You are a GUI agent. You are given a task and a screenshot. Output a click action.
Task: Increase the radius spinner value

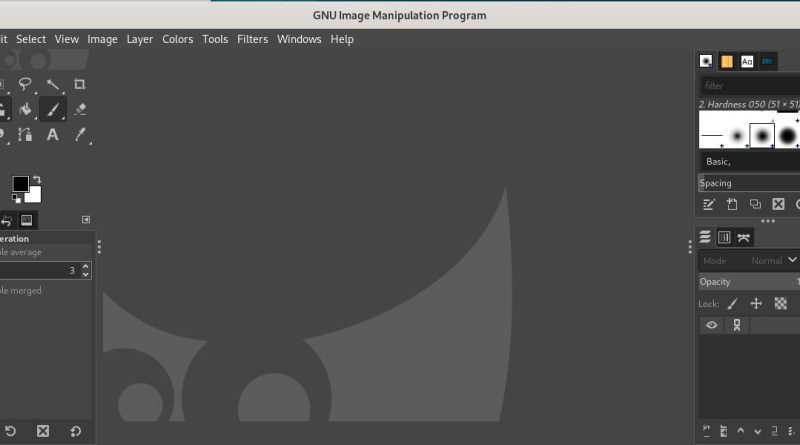[x=86, y=266]
